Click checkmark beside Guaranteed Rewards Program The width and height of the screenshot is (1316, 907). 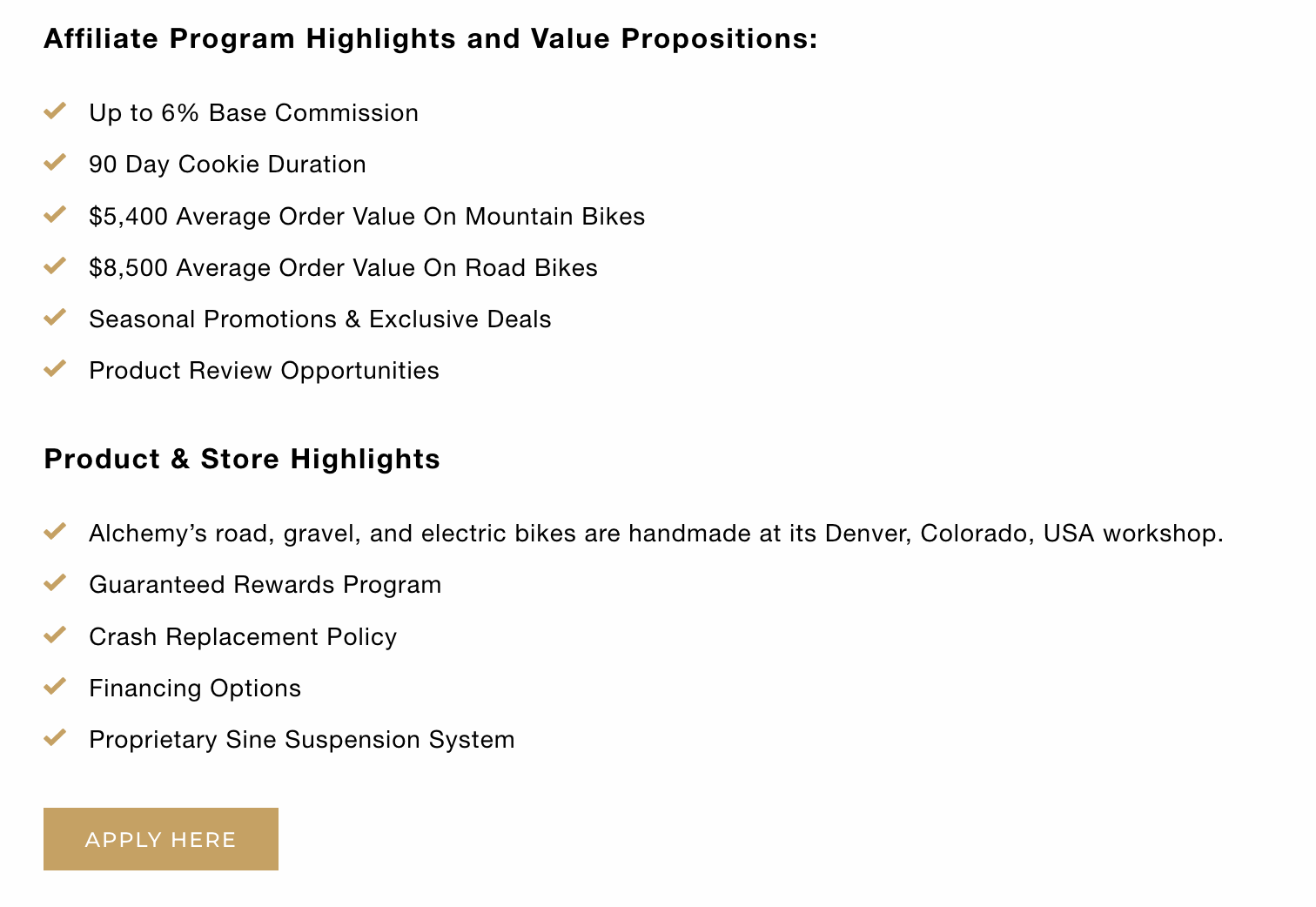pos(55,582)
